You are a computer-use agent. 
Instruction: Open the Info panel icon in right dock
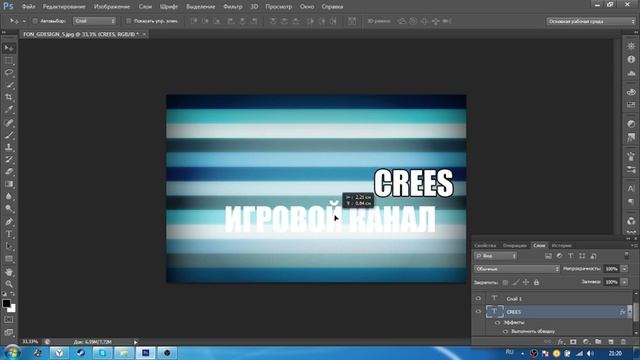tap(631, 60)
